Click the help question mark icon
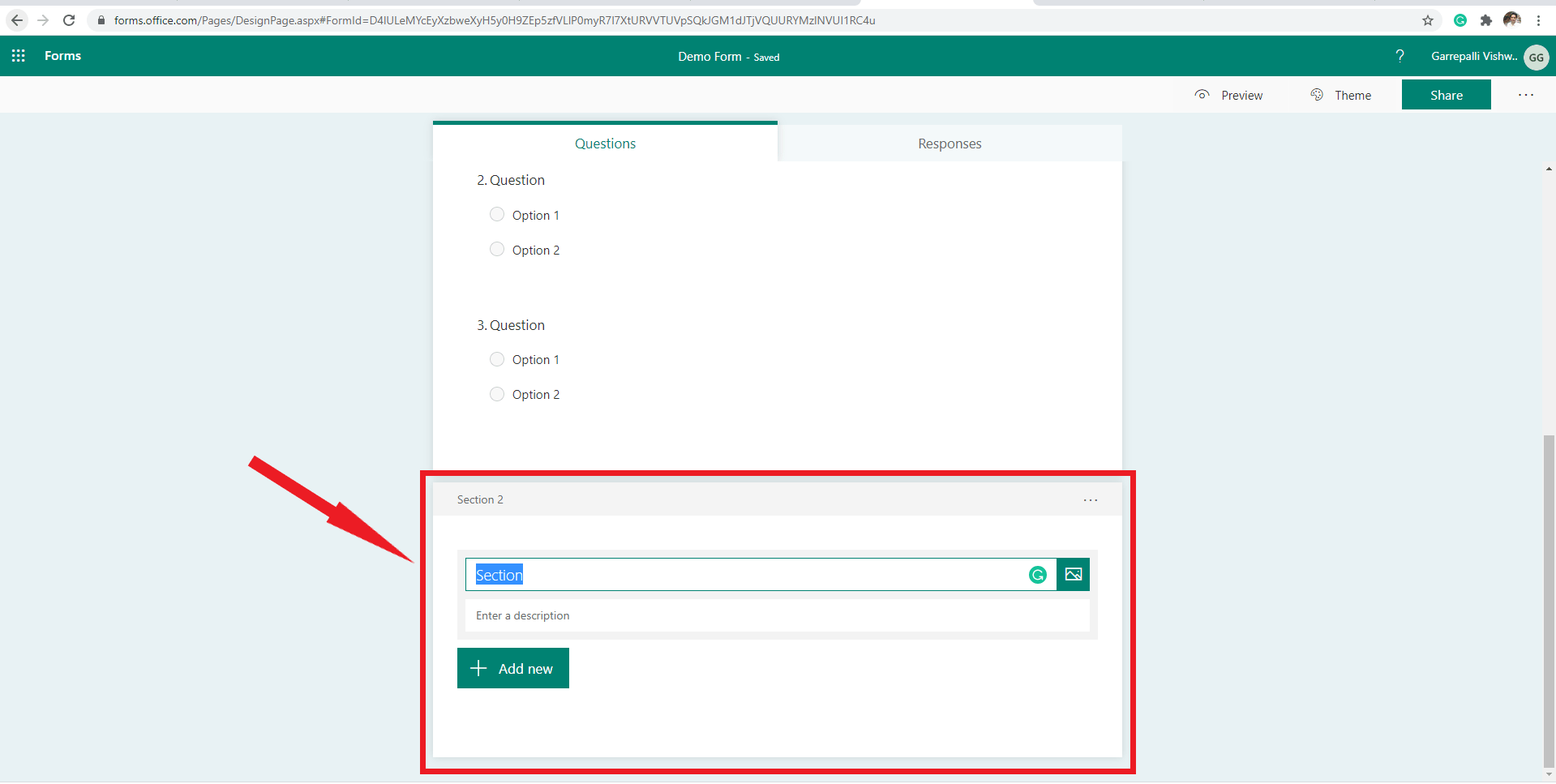 coord(1400,56)
